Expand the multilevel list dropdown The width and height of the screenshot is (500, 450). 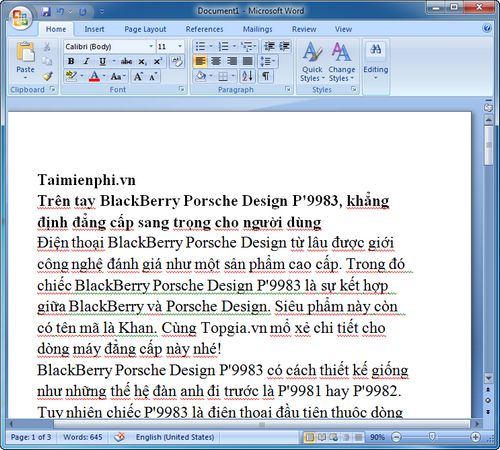255,46
